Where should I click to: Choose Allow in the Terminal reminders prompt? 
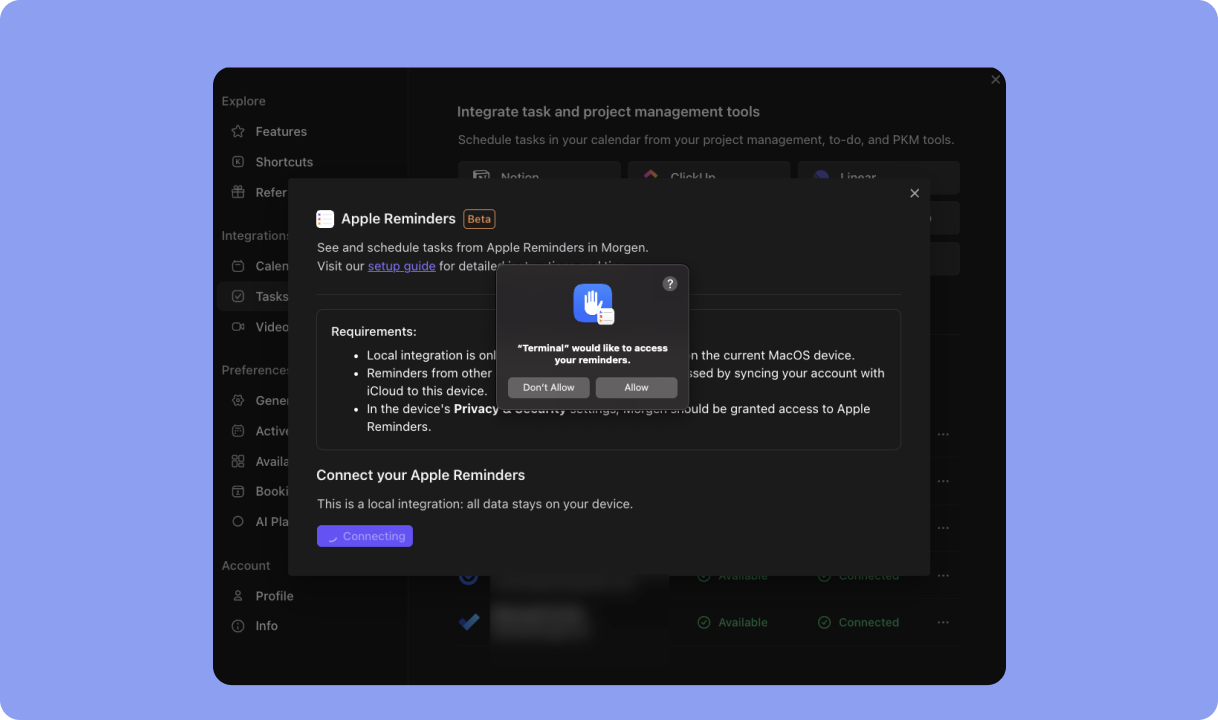[636, 387]
